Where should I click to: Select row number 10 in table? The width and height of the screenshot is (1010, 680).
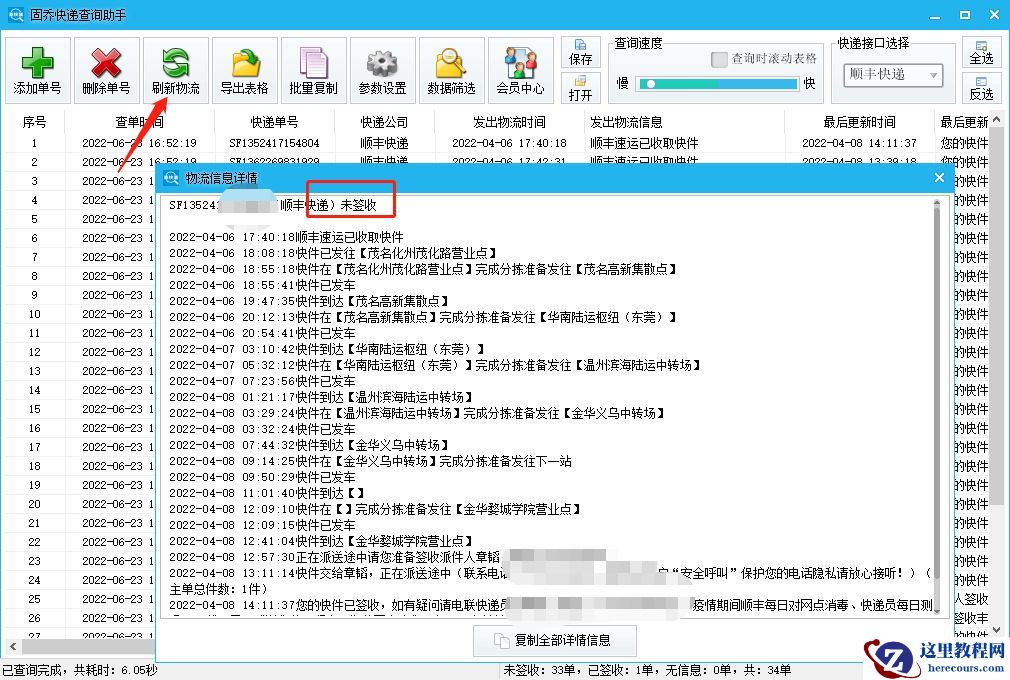pos(34,314)
